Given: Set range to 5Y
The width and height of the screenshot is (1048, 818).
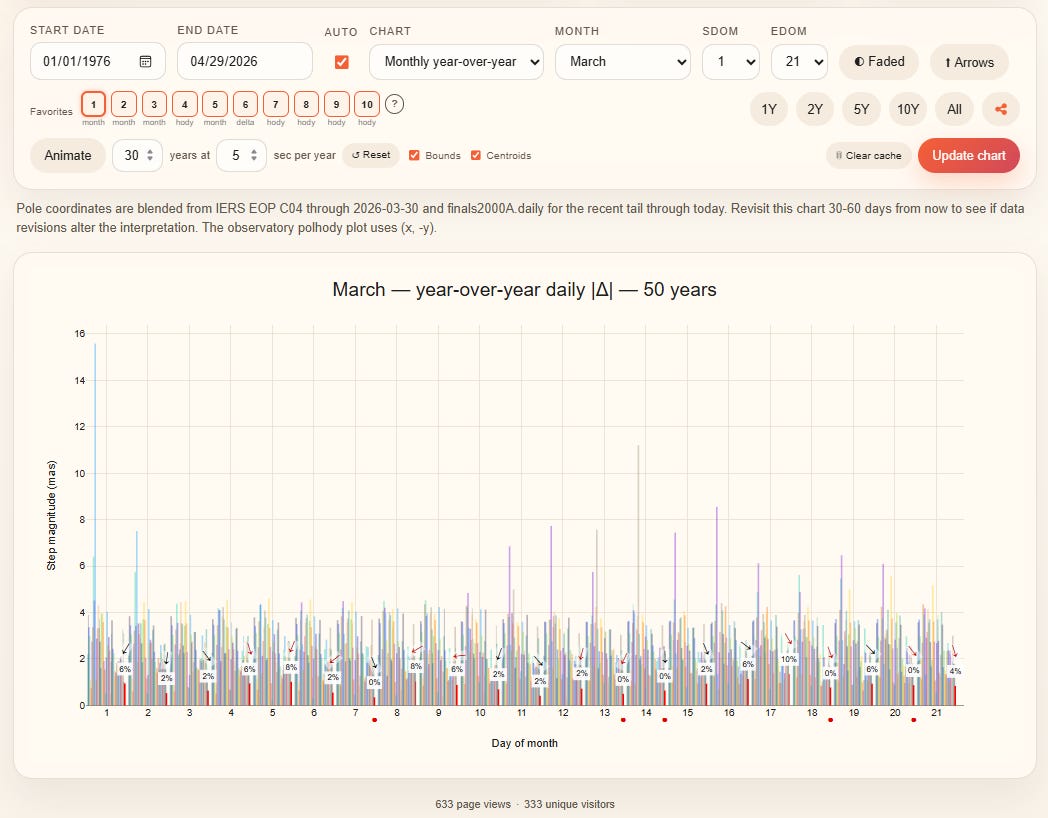Looking at the screenshot, I should [861, 109].
